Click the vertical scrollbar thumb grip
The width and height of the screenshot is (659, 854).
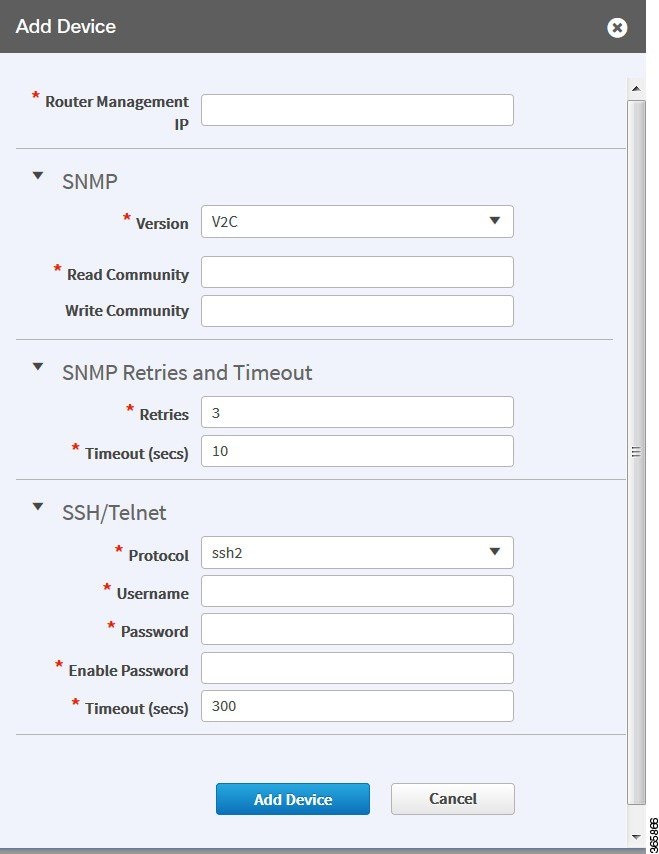point(636,452)
